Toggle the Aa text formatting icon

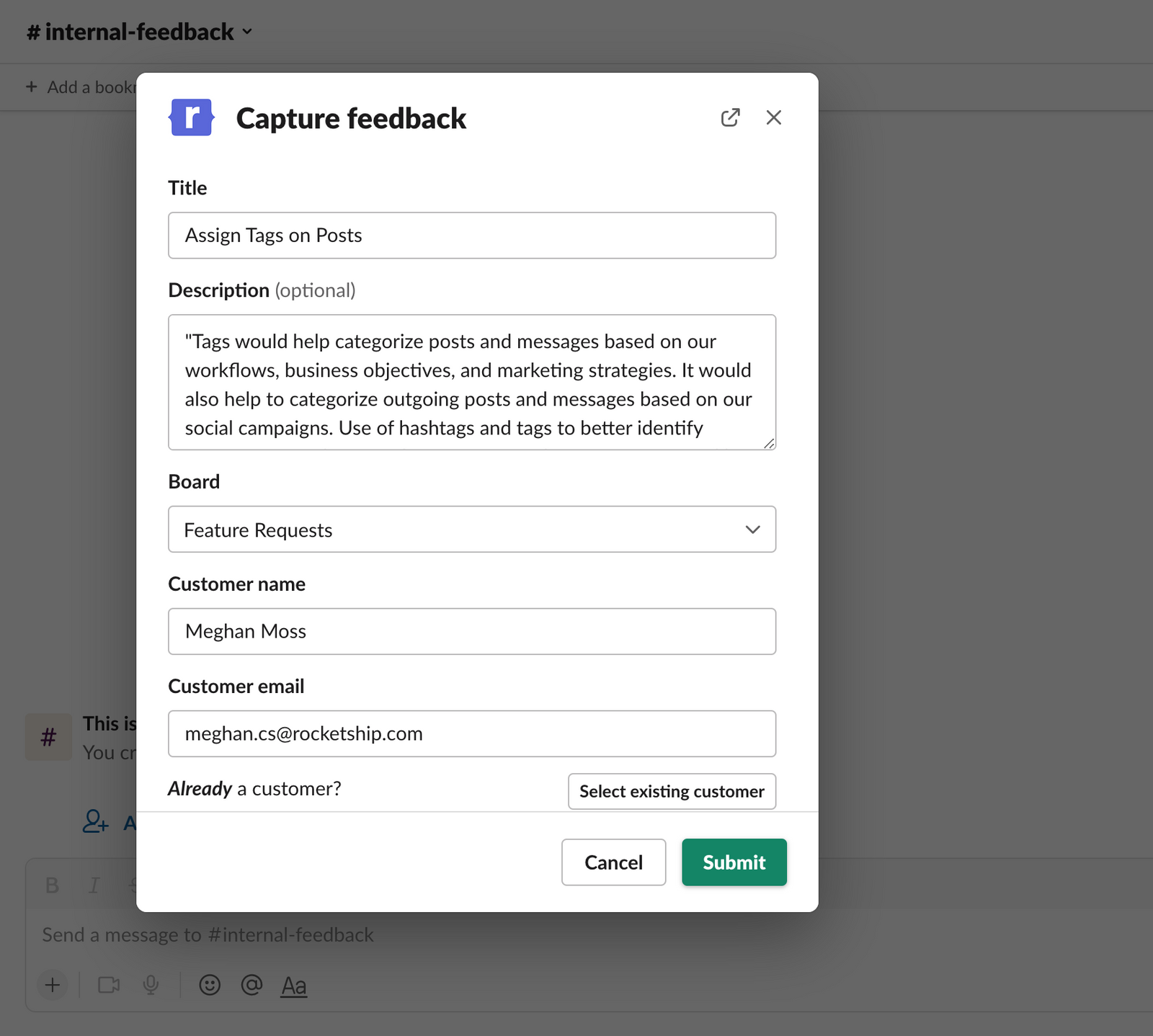(x=293, y=986)
